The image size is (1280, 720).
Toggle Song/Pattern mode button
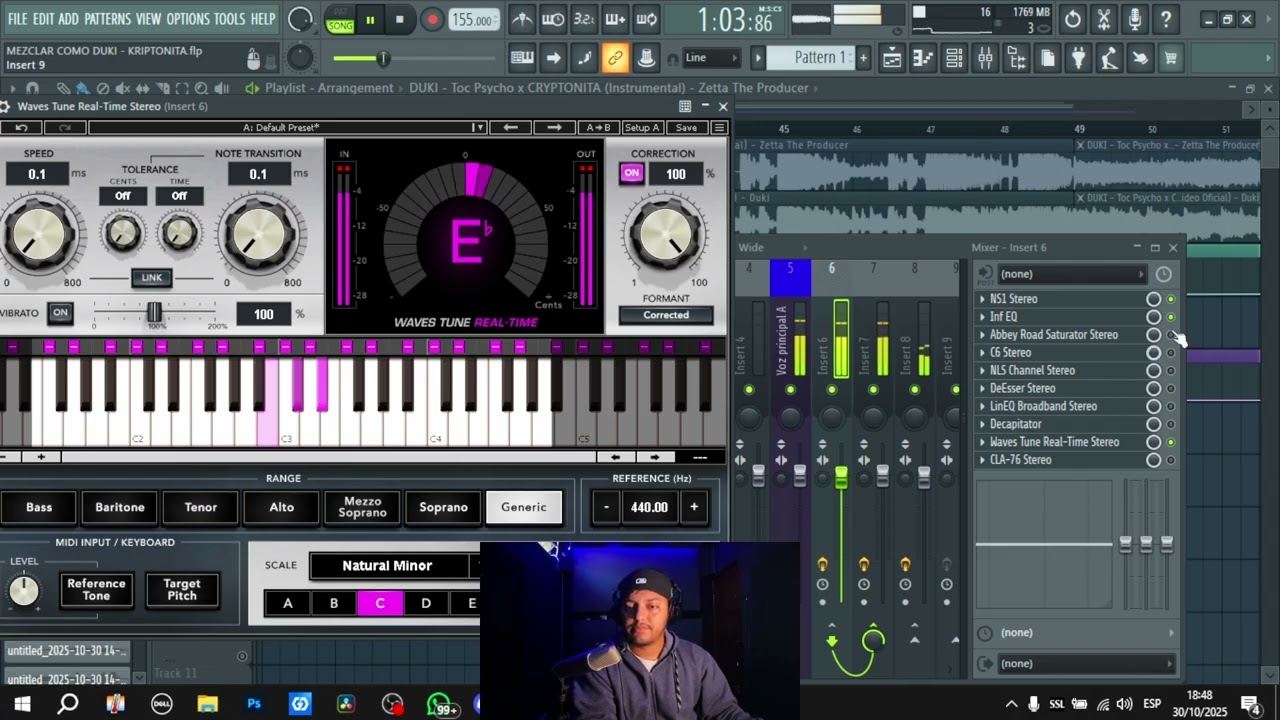point(340,20)
